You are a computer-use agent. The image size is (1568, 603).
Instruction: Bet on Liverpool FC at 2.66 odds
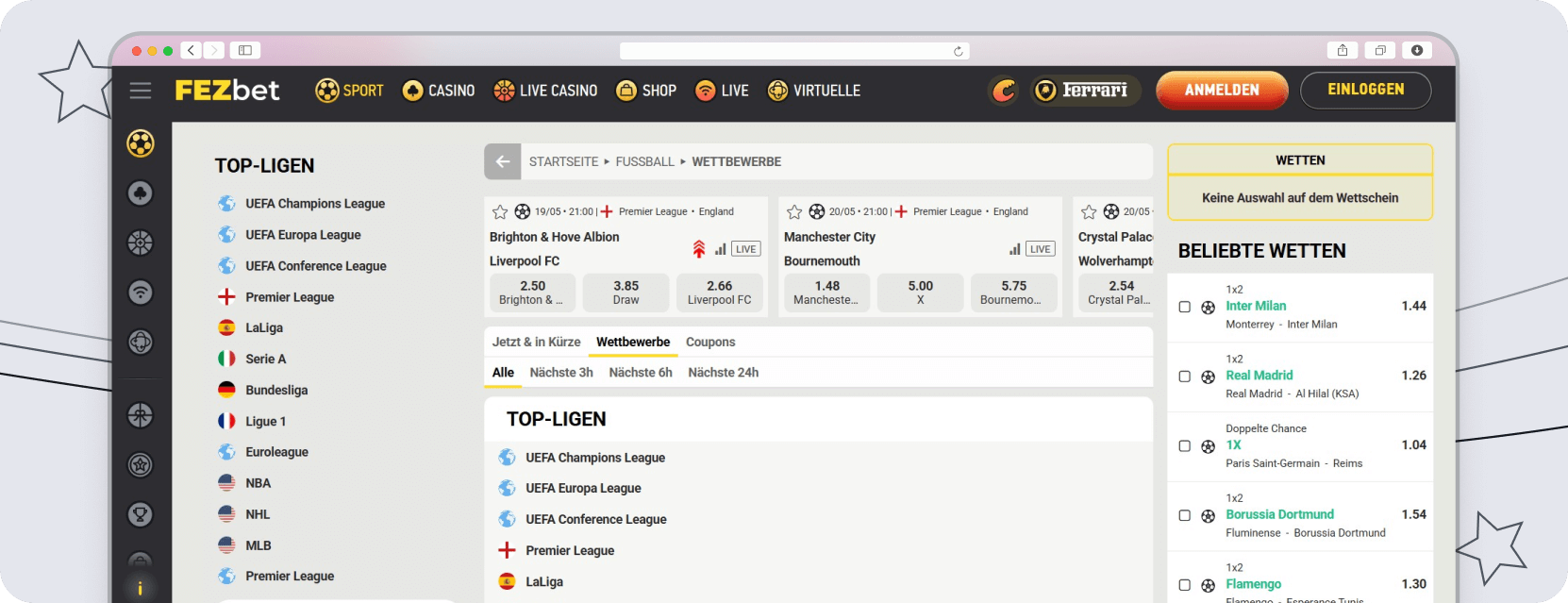[x=720, y=293]
